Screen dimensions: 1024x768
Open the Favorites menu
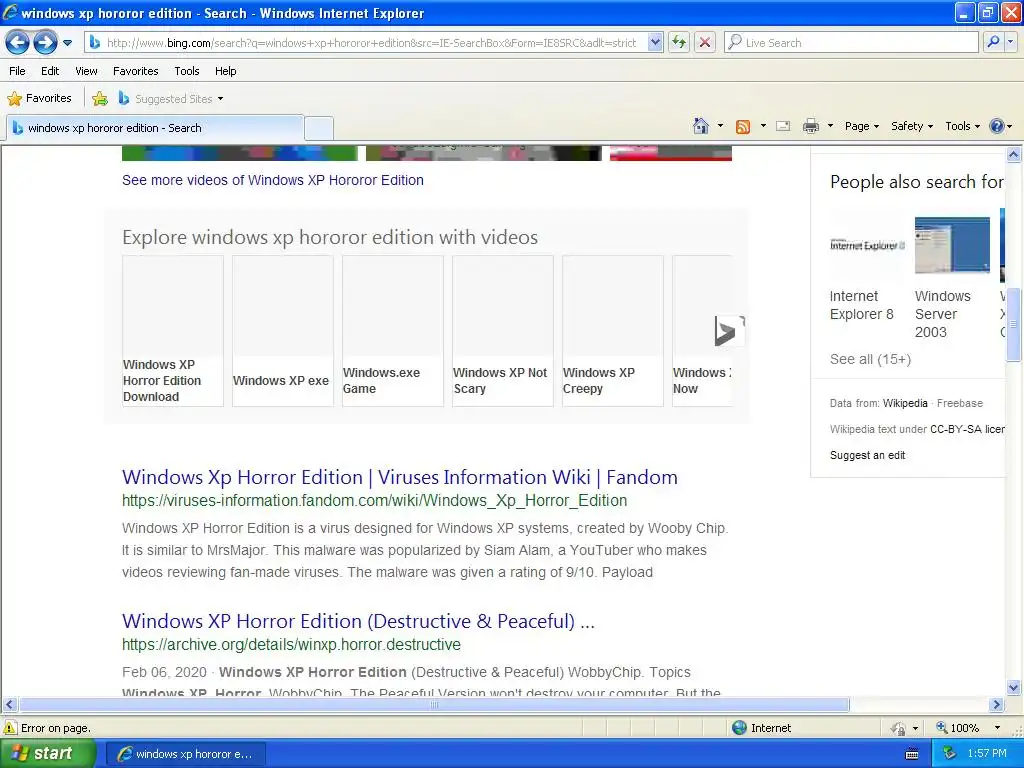[136, 71]
